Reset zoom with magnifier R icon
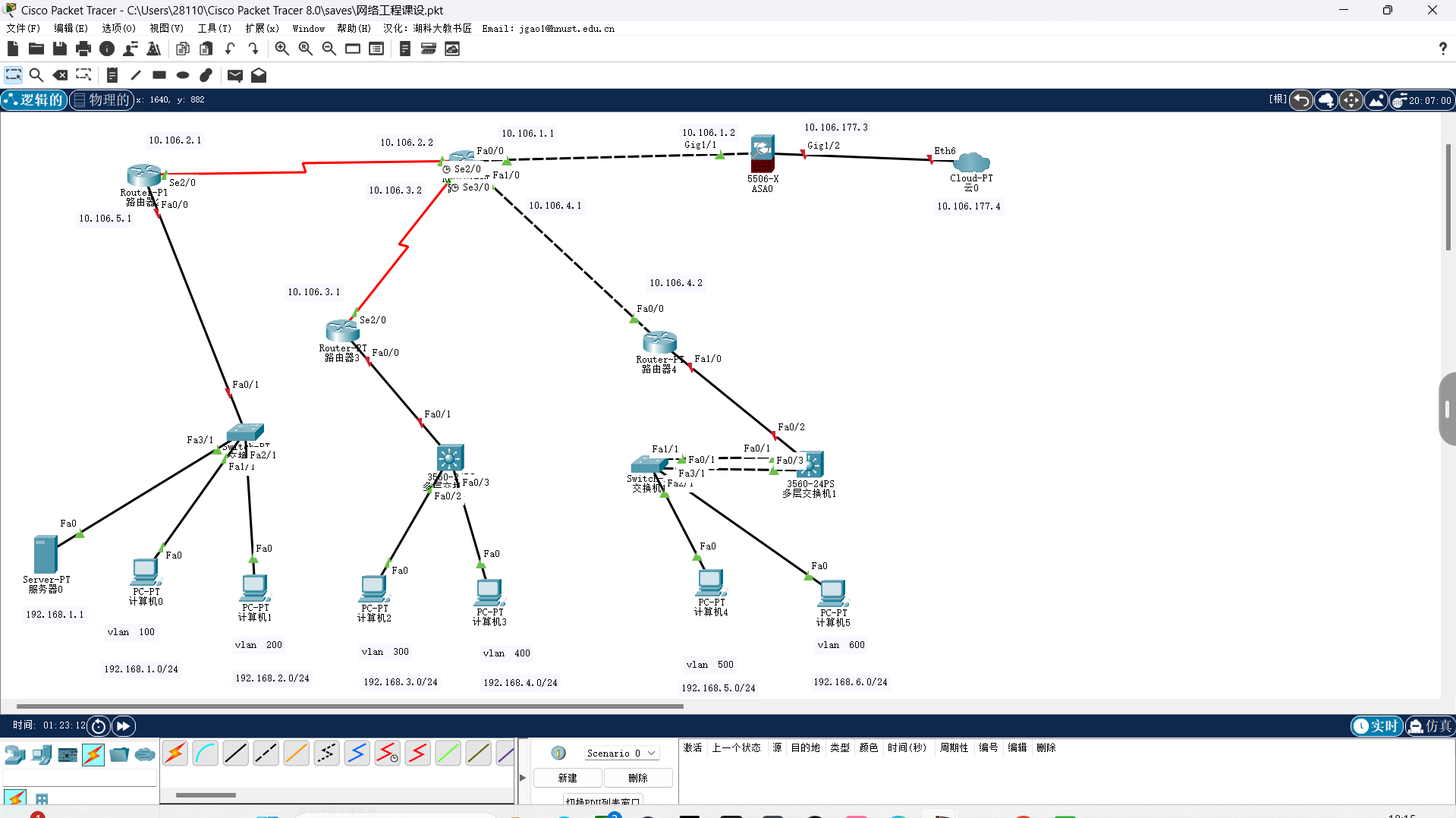Viewport: 1456px width, 818px height. [306, 49]
